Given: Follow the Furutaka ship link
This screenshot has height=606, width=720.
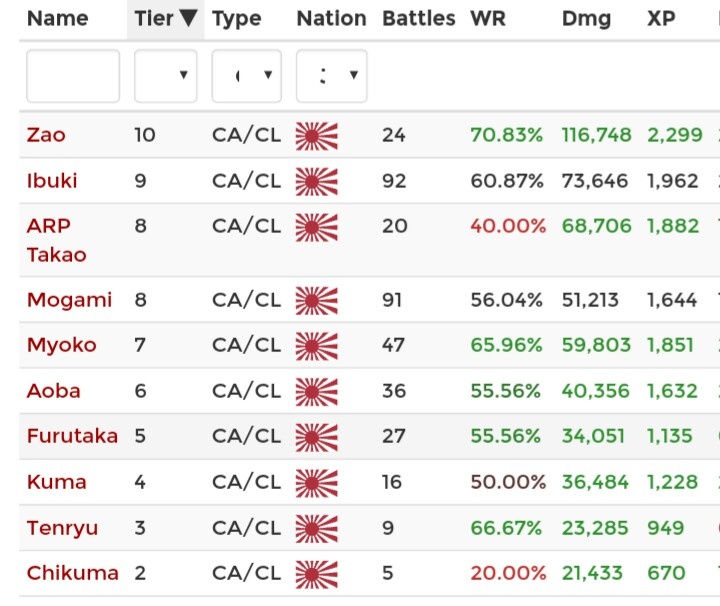Looking at the screenshot, I should point(72,436).
